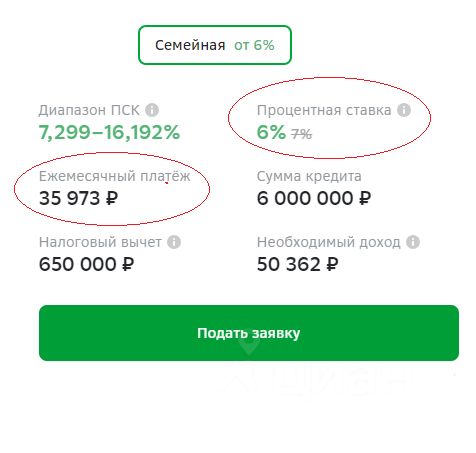Click the Процентная ставка label
The width and height of the screenshot is (476, 453).
pyautogui.click(x=324, y=110)
